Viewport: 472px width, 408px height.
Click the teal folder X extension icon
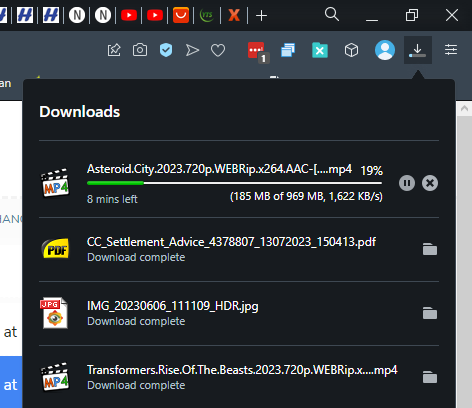[x=320, y=50]
